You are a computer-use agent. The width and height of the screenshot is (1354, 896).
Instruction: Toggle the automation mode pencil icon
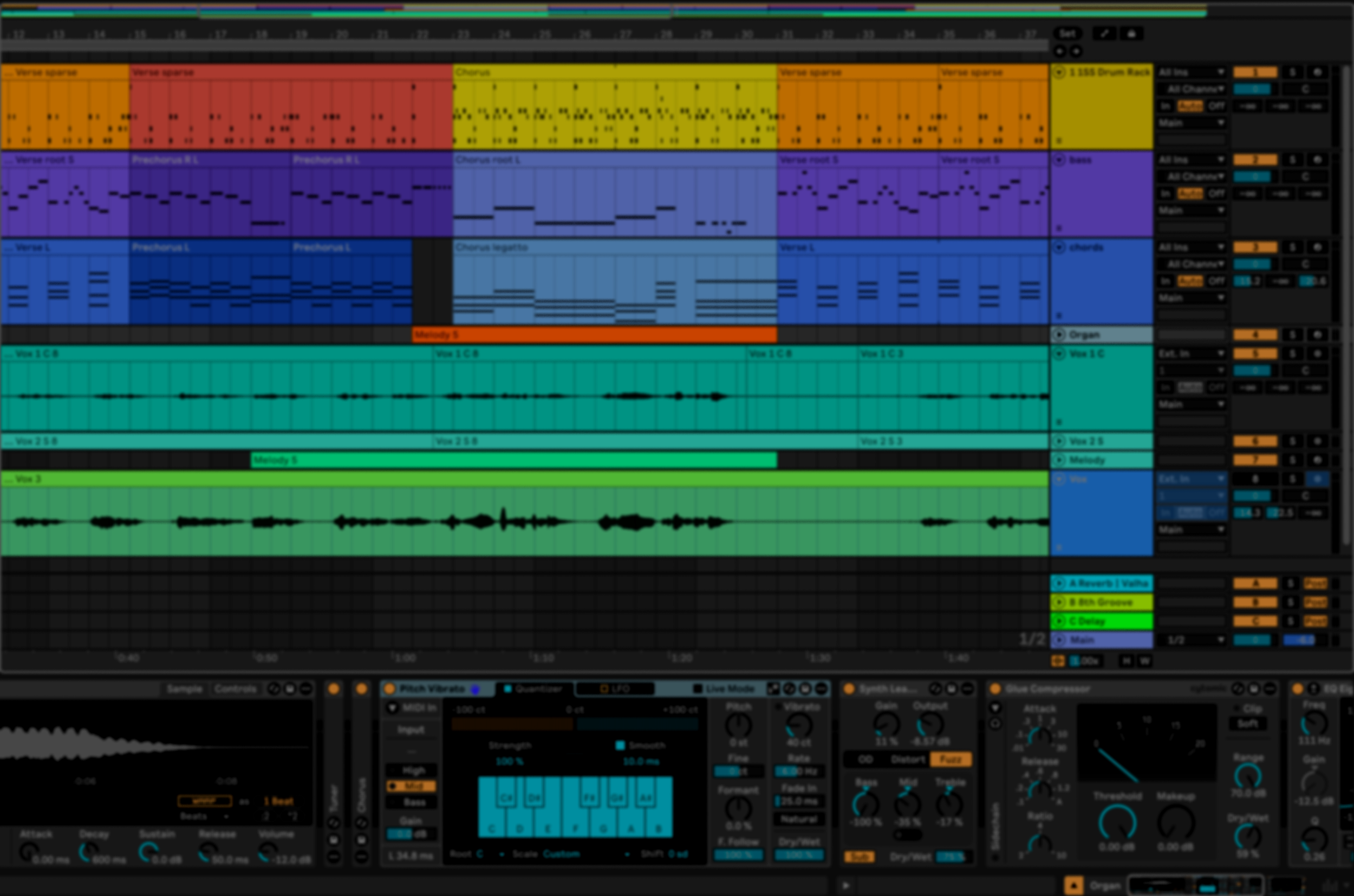(1104, 34)
